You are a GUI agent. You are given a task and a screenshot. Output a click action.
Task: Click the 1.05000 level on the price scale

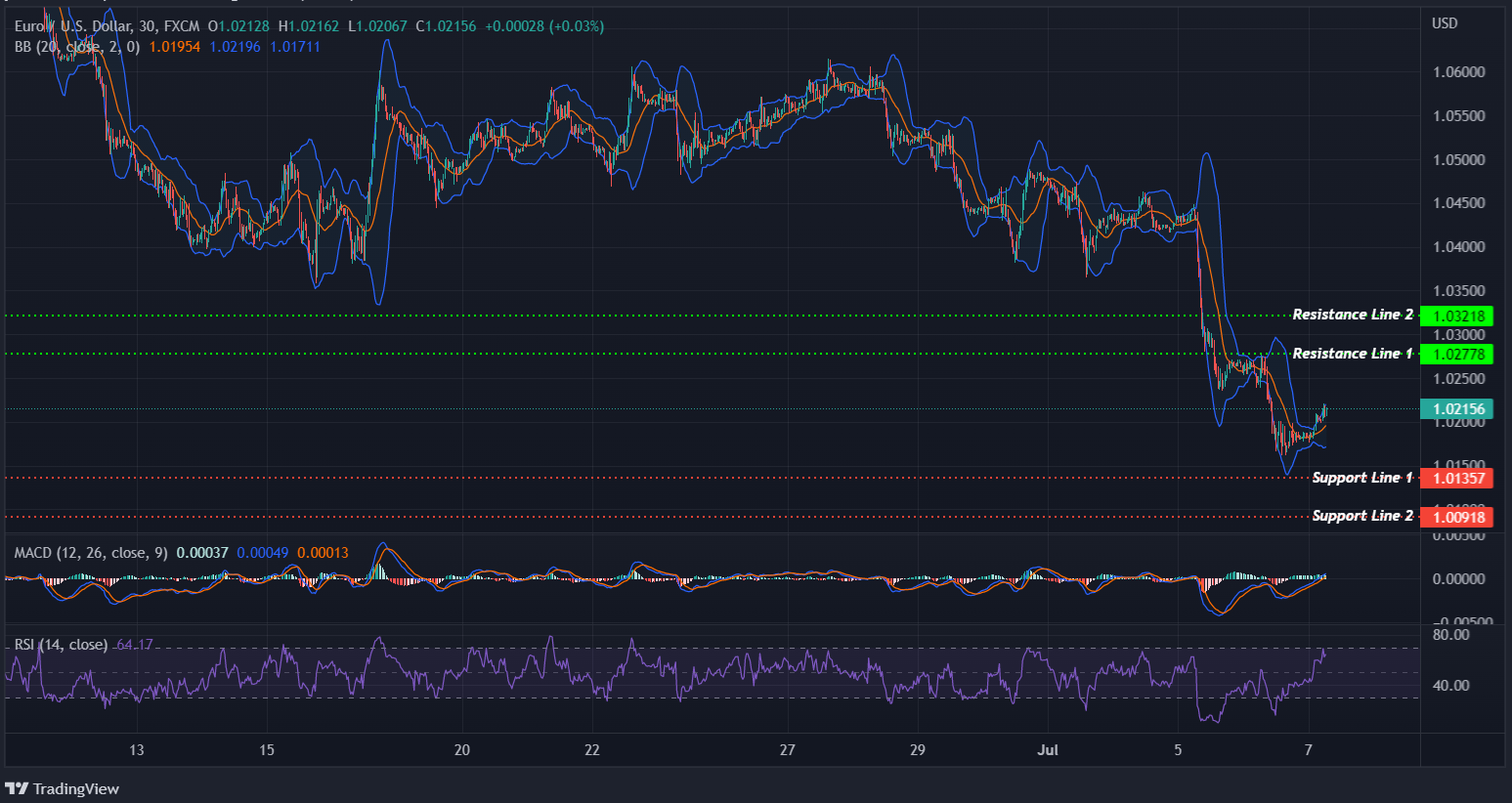(1460, 159)
